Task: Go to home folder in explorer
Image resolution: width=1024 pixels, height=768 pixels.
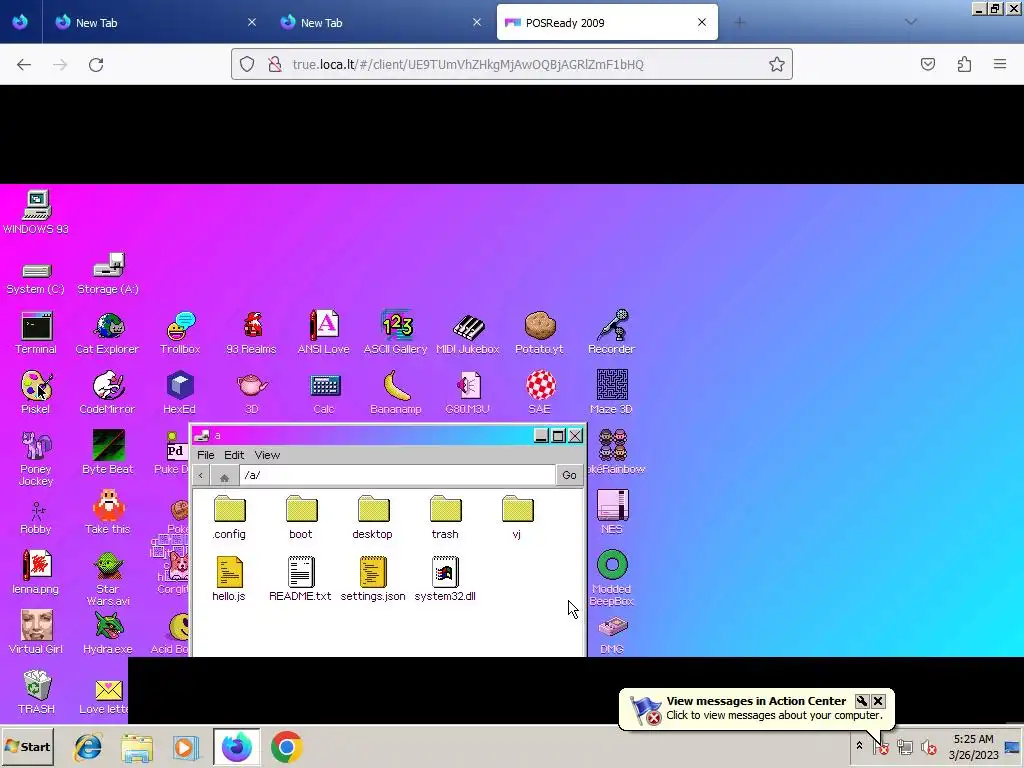Action: coord(224,476)
